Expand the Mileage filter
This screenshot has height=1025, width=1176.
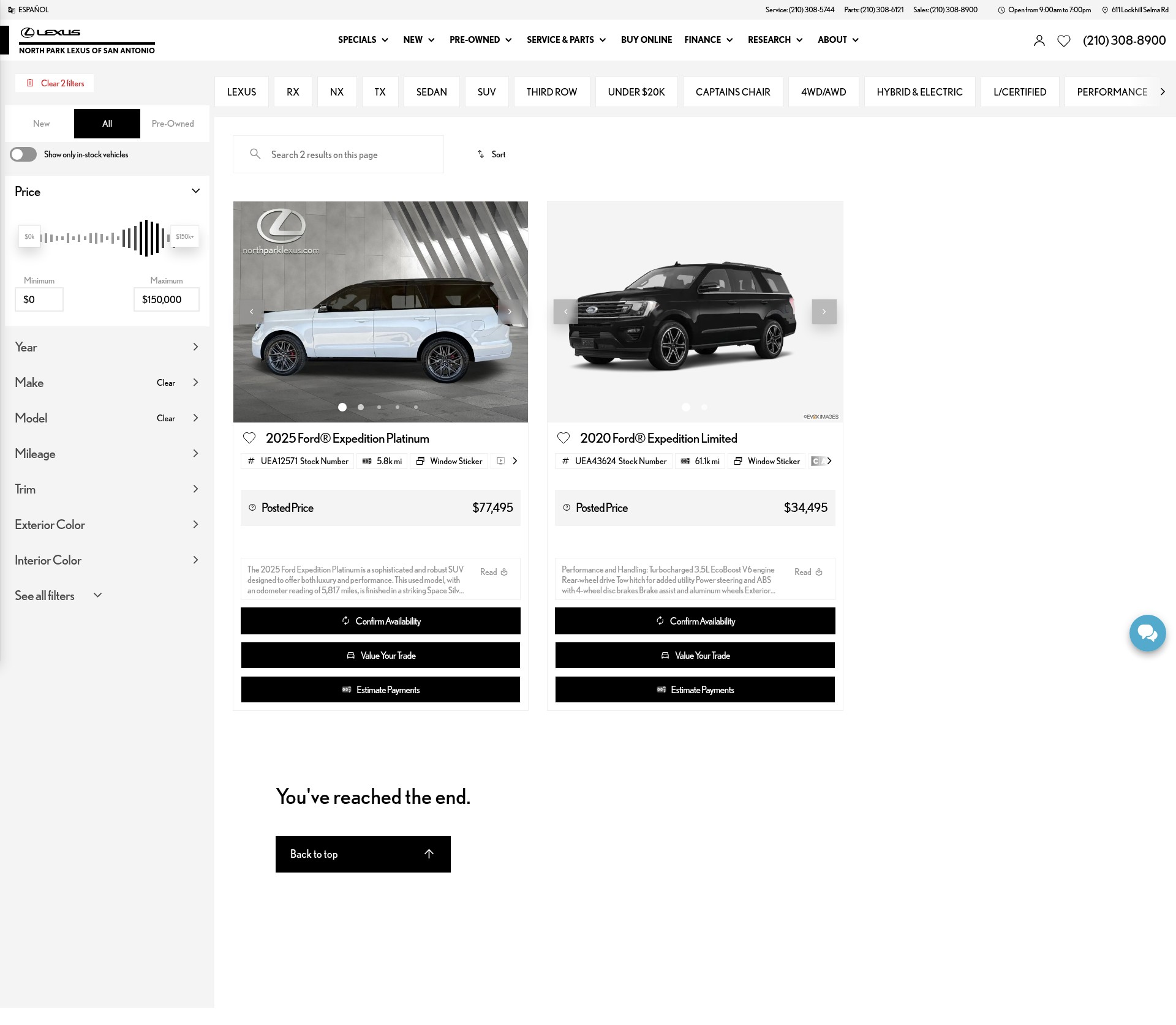[x=107, y=454]
